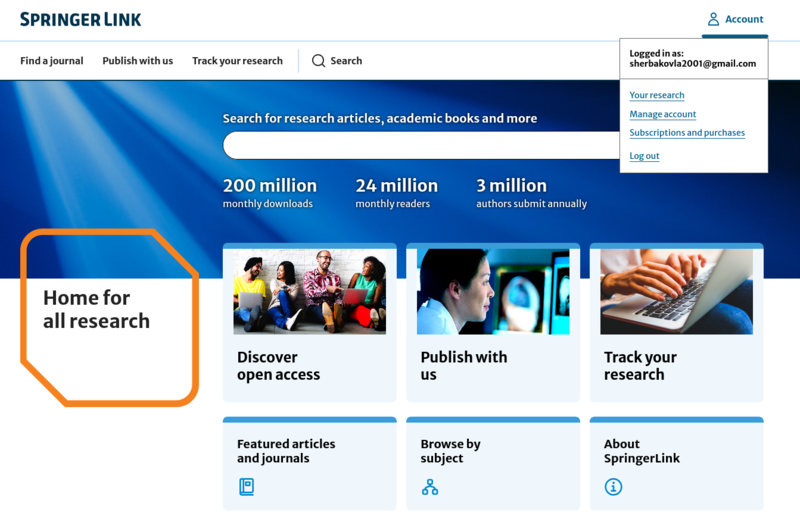Click the book icon under Featured articles
This screenshot has height=522, width=800.
pos(246,487)
